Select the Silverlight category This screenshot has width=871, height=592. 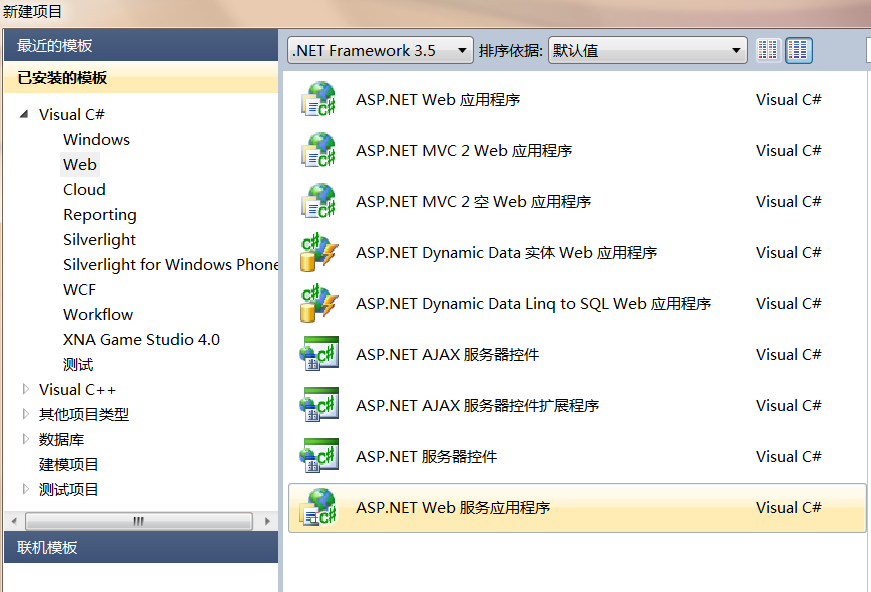coord(99,239)
